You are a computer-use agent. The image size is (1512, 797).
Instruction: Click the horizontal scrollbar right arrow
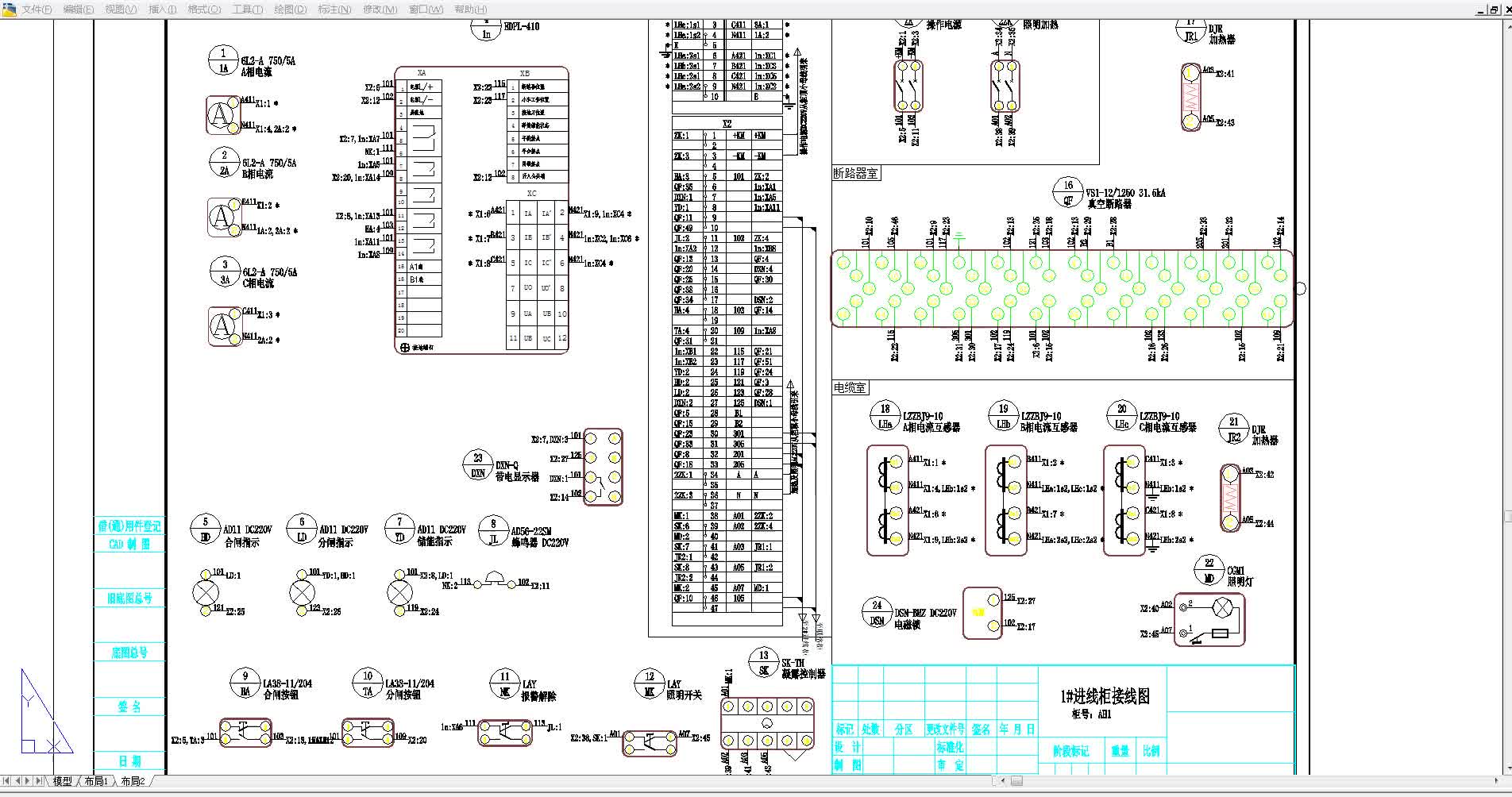(x=1498, y=781)
